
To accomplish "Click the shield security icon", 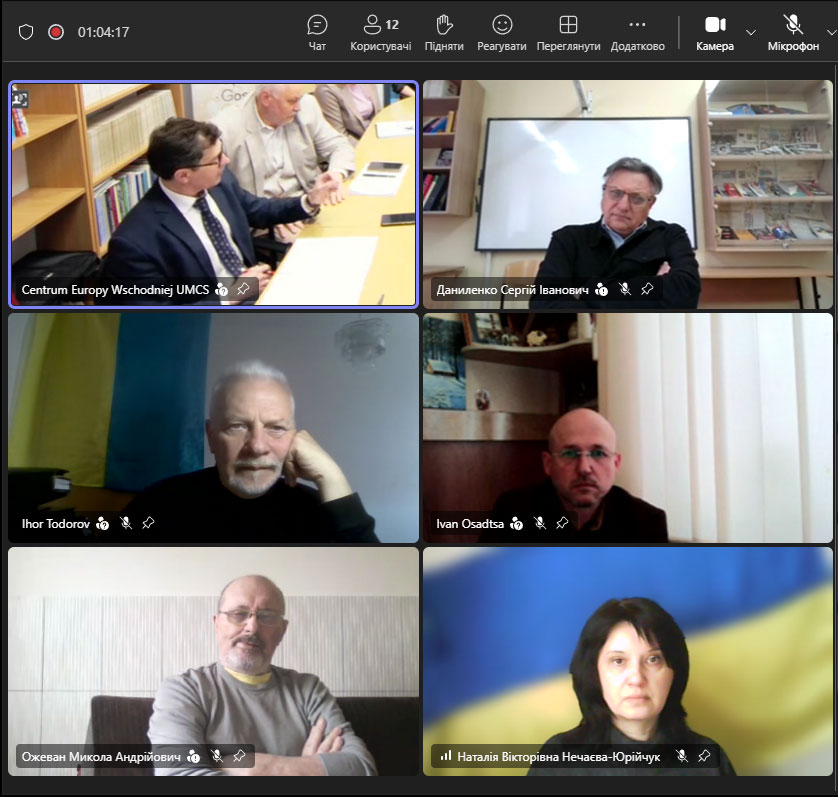I will coord(26,32).
